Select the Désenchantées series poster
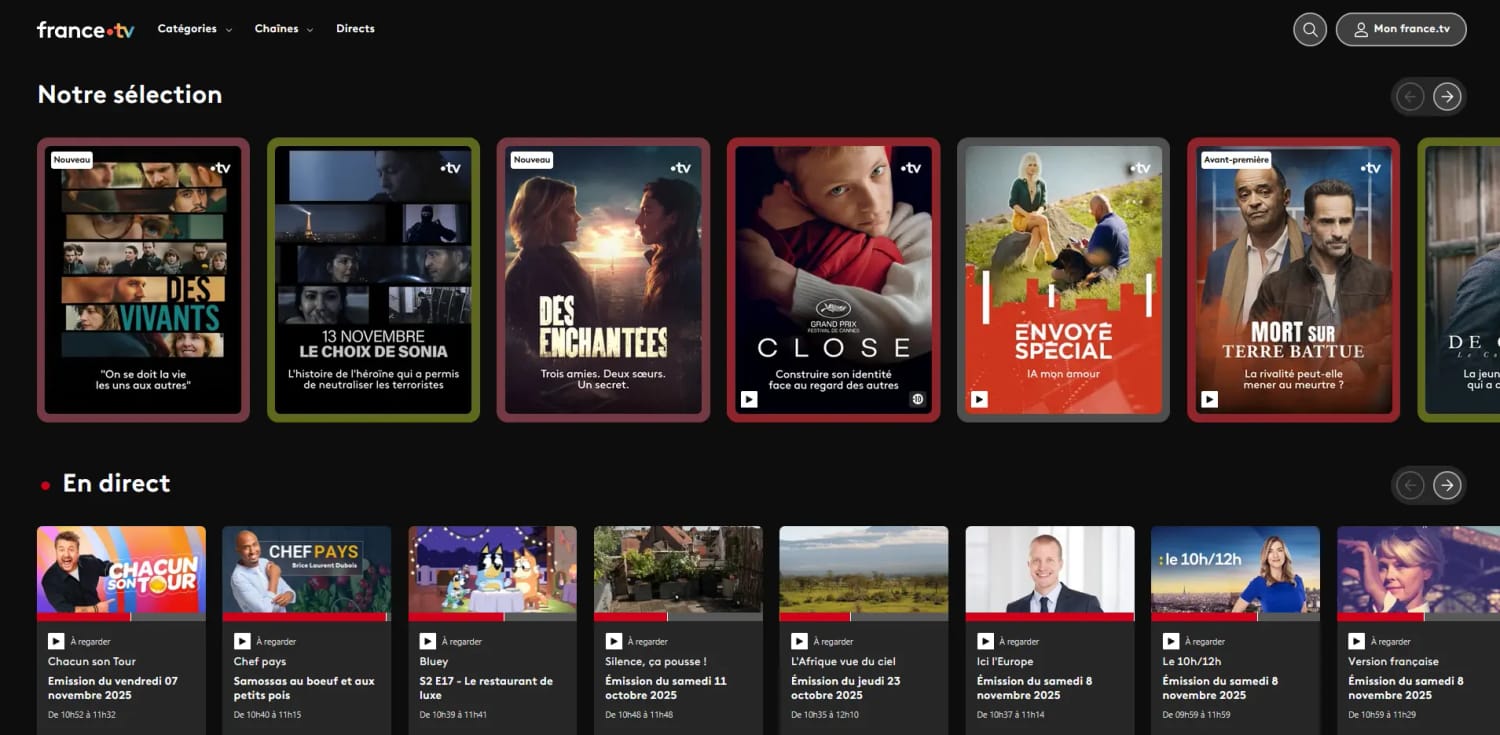This screenshot has height=735, width=1500. 603,280
